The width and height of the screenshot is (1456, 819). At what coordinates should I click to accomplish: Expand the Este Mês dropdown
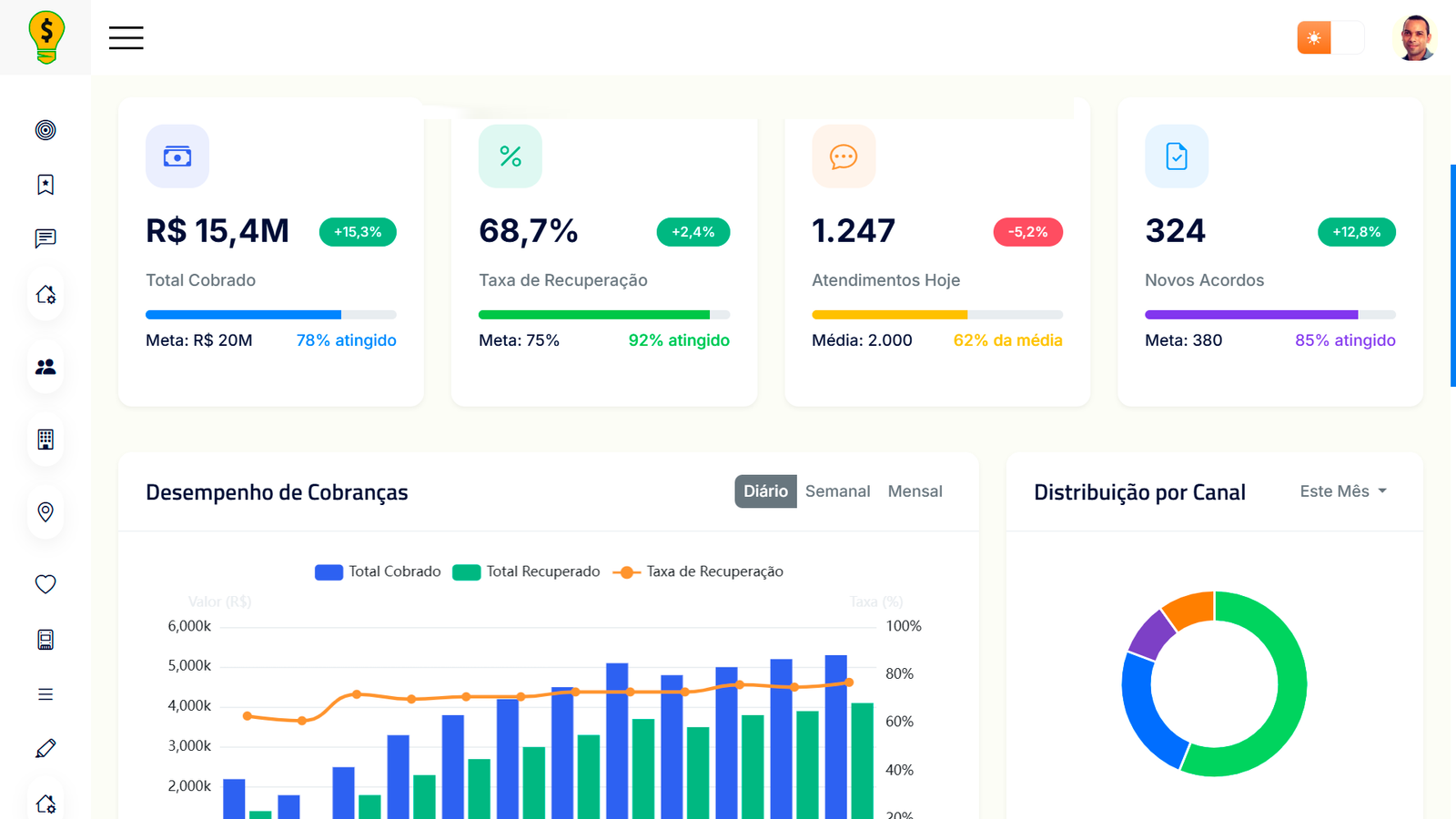coord(1343,491)
